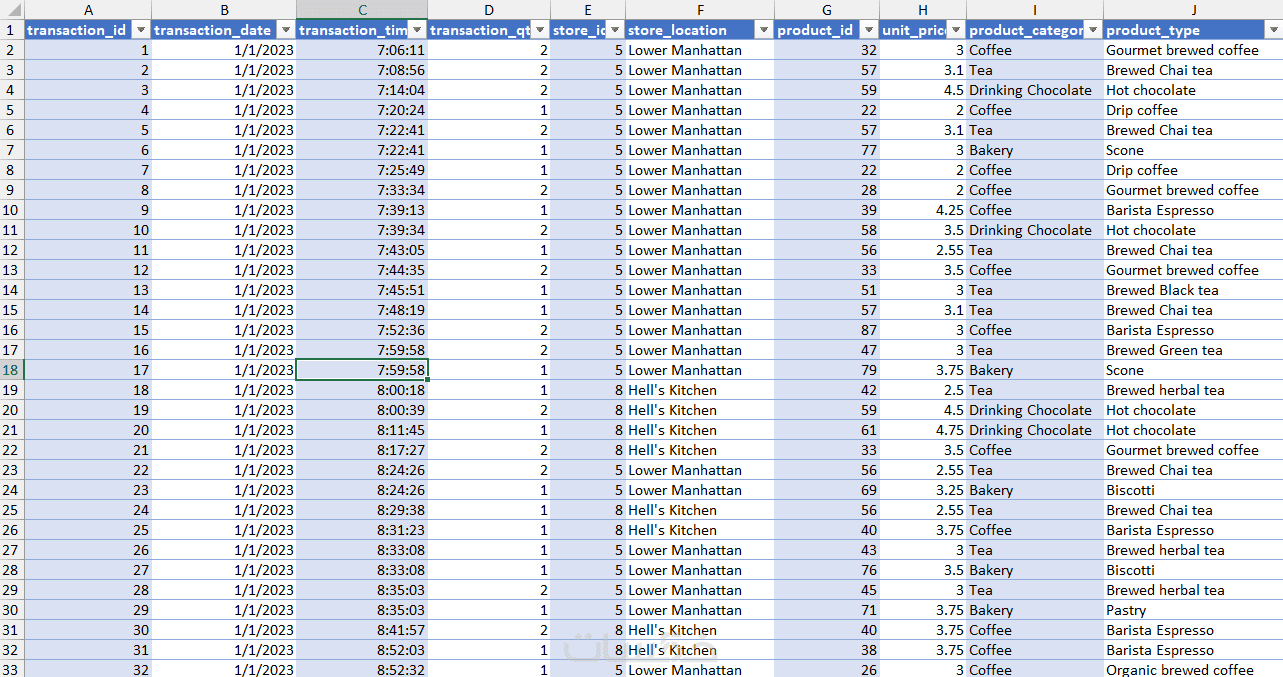Screen dimensions: 1283x677
Task: Select column E header
Action: 588,9
